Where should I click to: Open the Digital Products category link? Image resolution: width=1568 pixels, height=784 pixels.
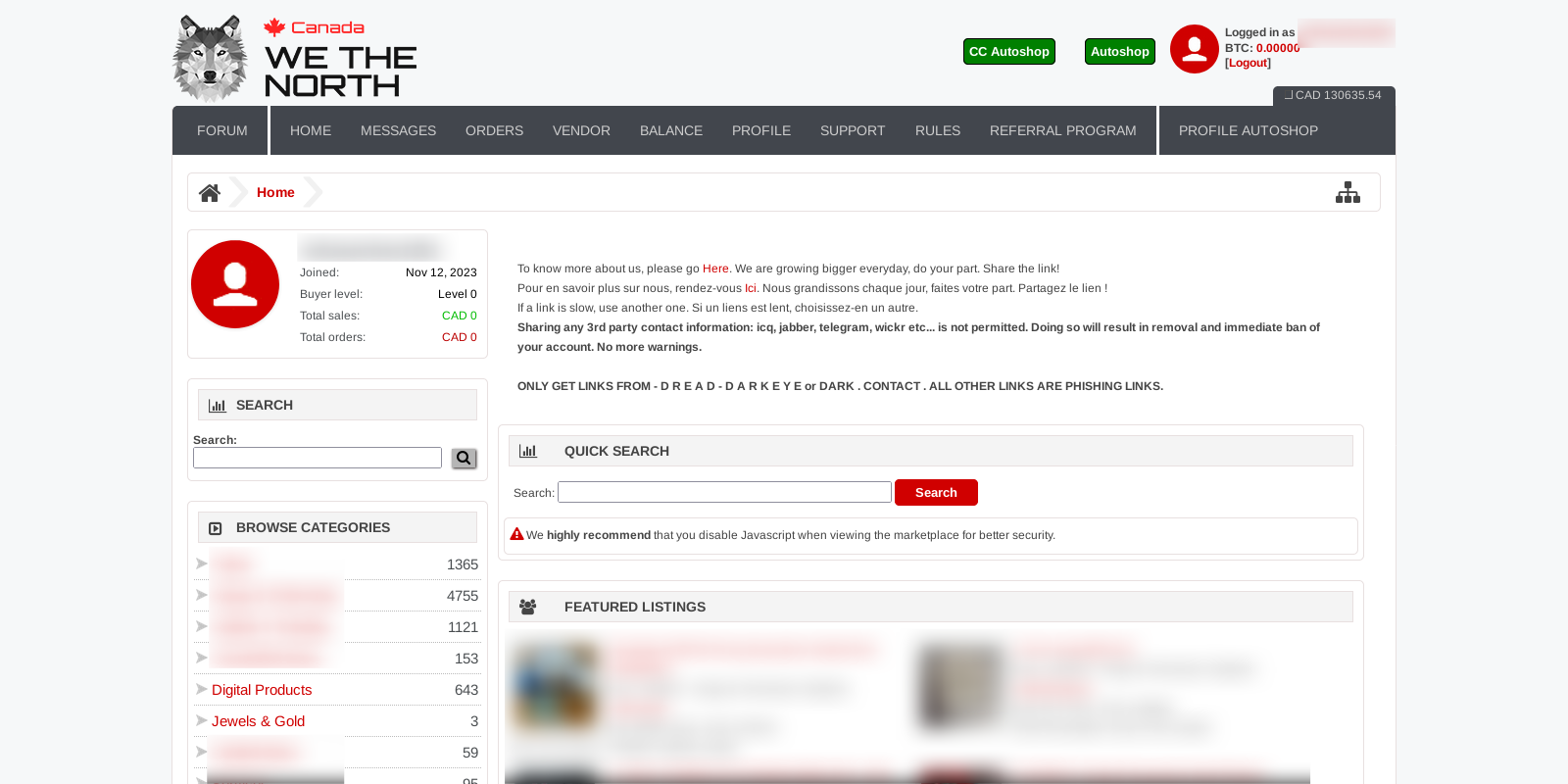(x=262, y=690)
